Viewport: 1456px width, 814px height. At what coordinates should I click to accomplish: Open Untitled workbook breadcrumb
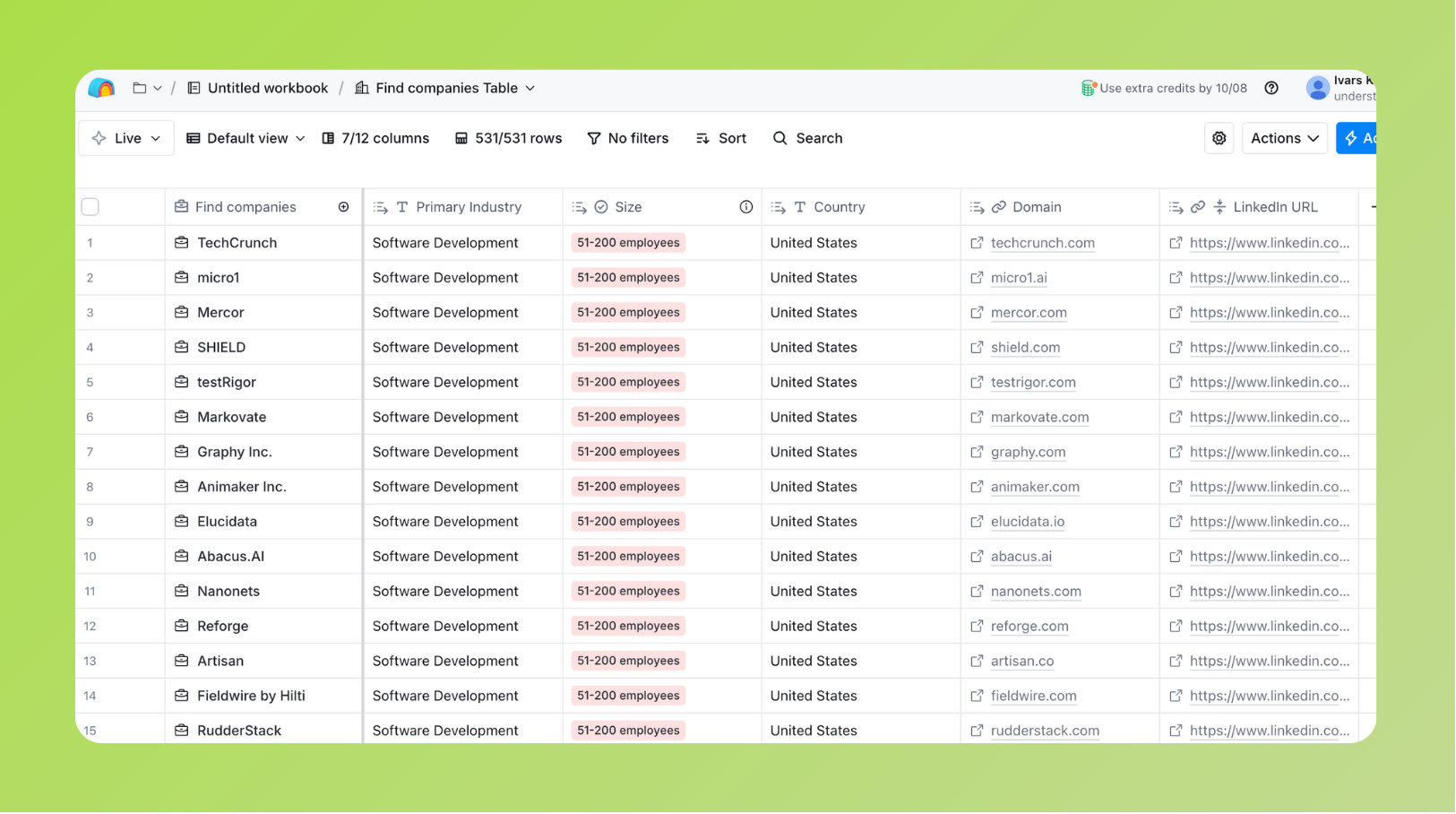point(257,88)
